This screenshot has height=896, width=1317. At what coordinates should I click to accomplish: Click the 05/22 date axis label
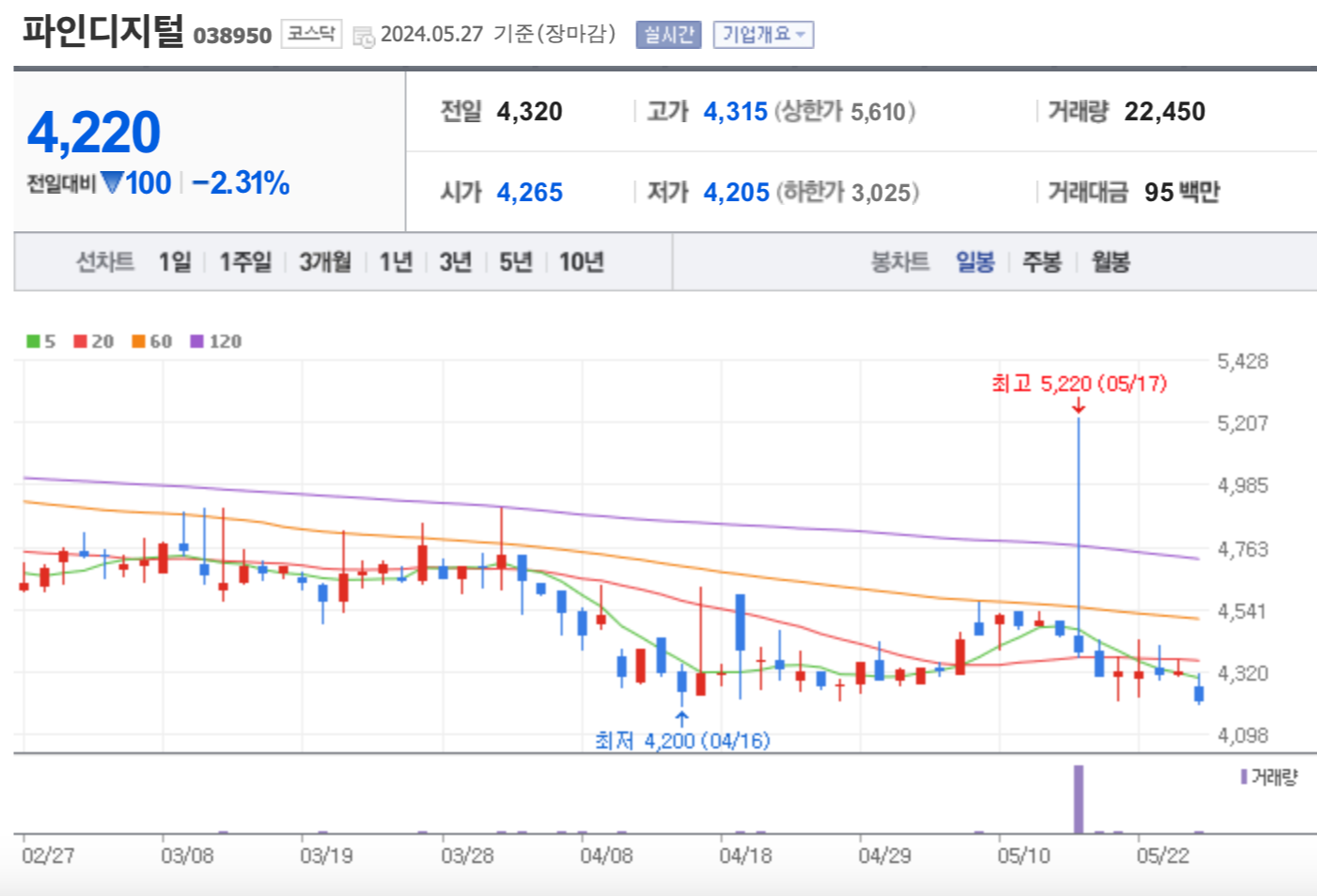(x=1163, y=856)
